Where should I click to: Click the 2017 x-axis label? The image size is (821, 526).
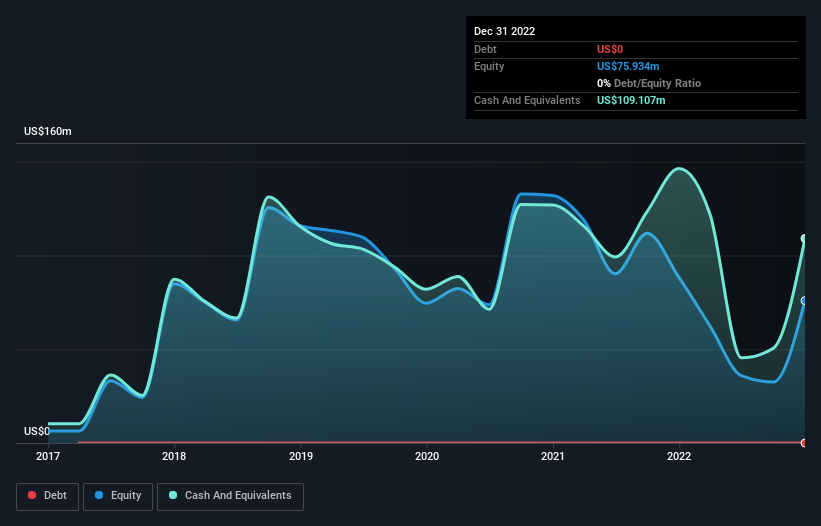click(x=48, y=456)
